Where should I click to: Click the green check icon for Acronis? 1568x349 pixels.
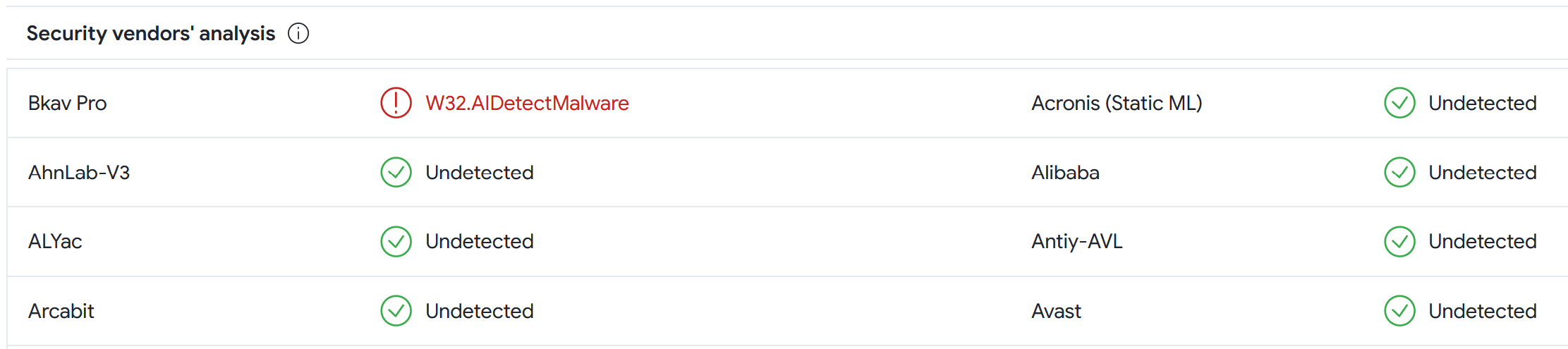[1399, 103]
